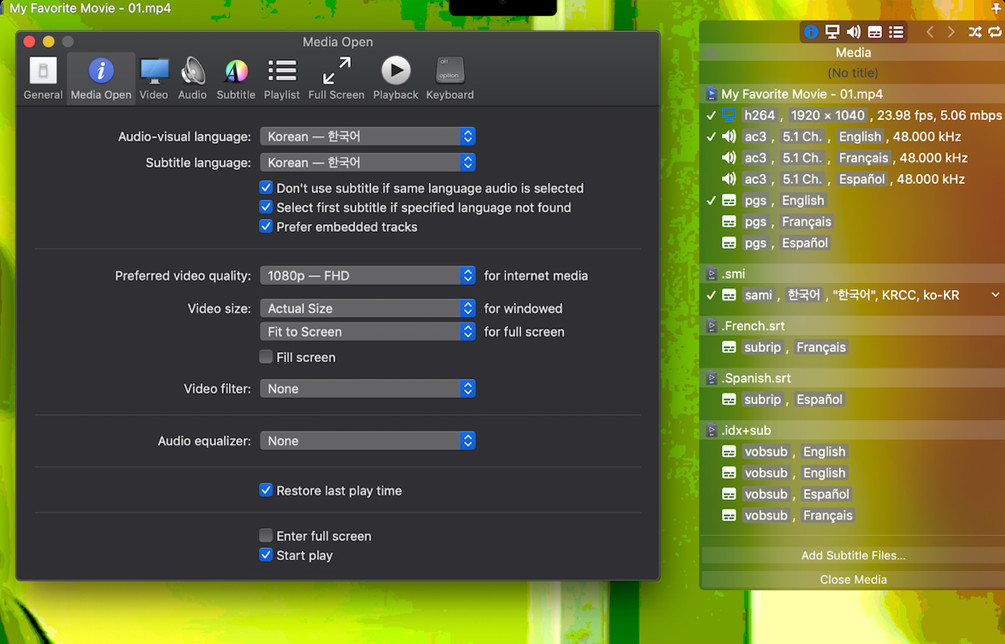The width and height of the screenshot is (1005, 644).
Task: Select the vobsub Español subtitle
Action: coord(852,494)
